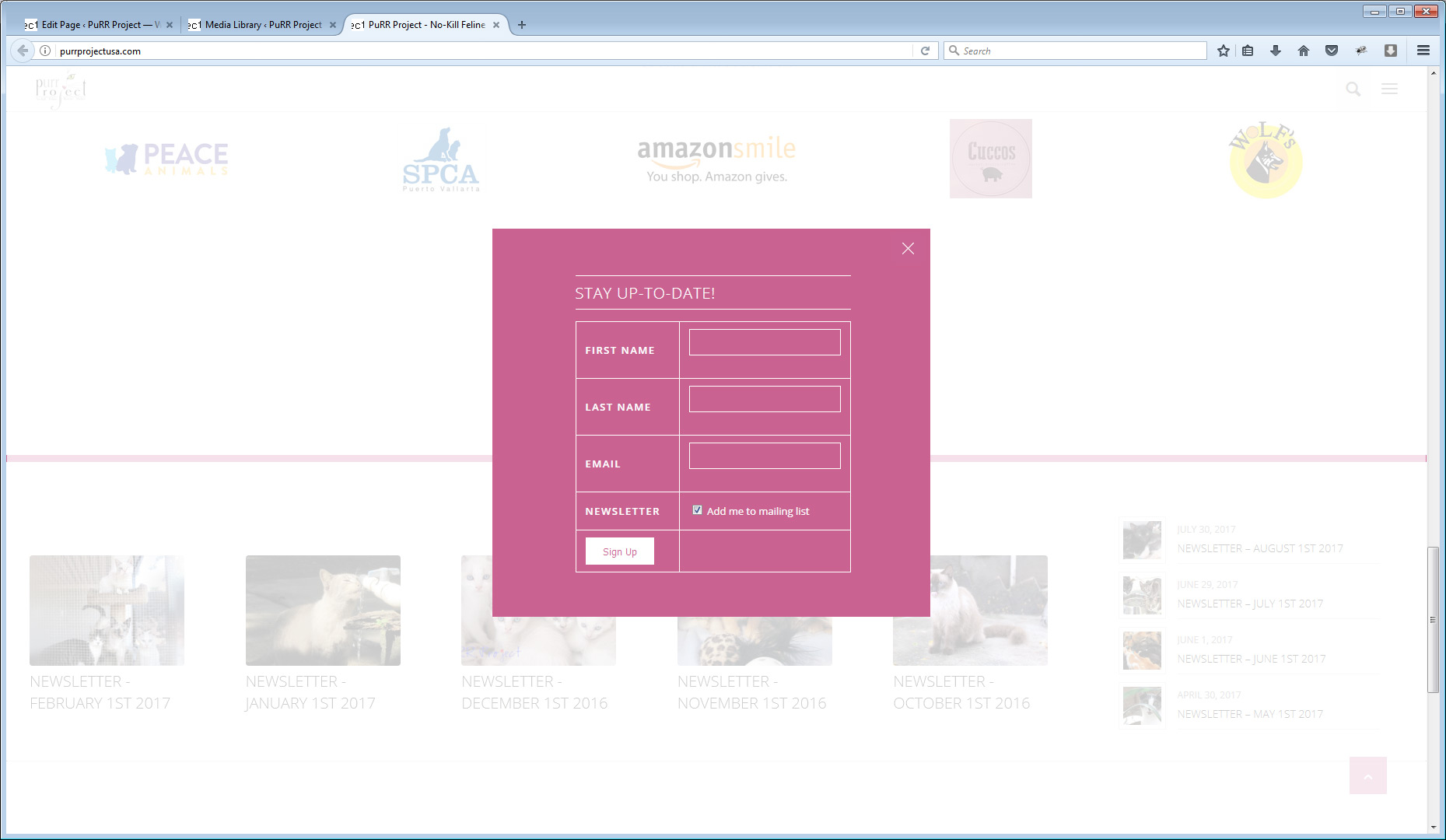This screenshot has width=1446, height=840.
Task: Open Newsletter January 1st 2017 thumbnail
Action: (323, 611)
